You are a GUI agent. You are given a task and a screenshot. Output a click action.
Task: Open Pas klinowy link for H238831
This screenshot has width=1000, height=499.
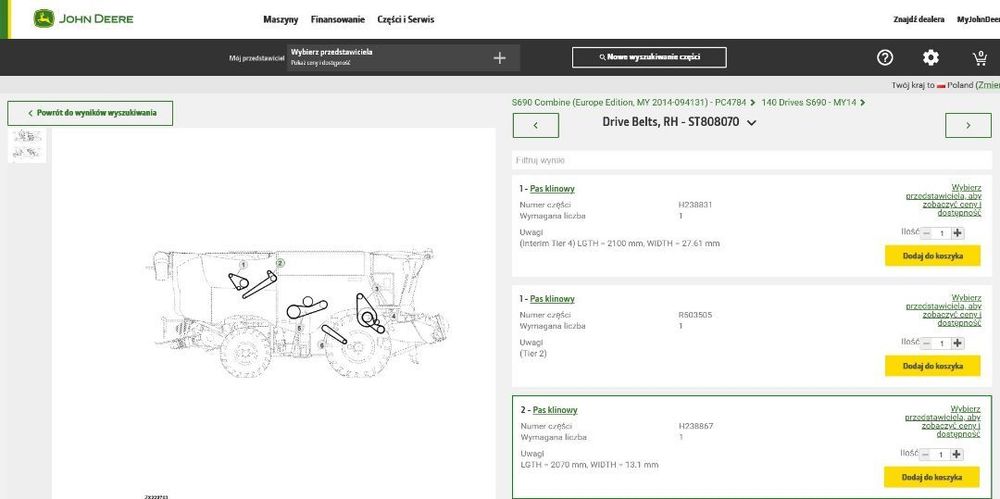pyautogui.click(x=552, y=189)
